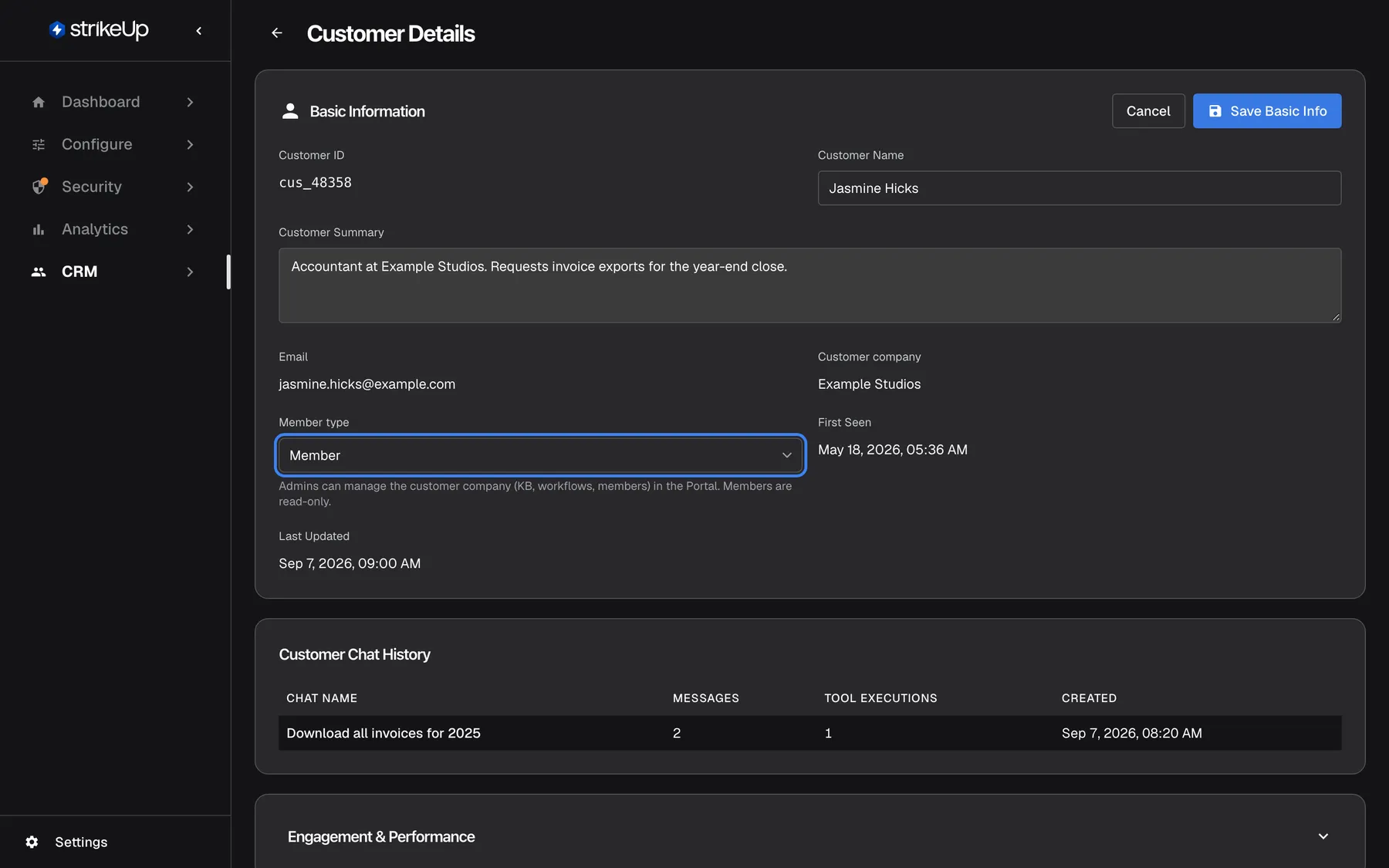
Task: Click the Customer Summary text area
Action: coord(810,285)
